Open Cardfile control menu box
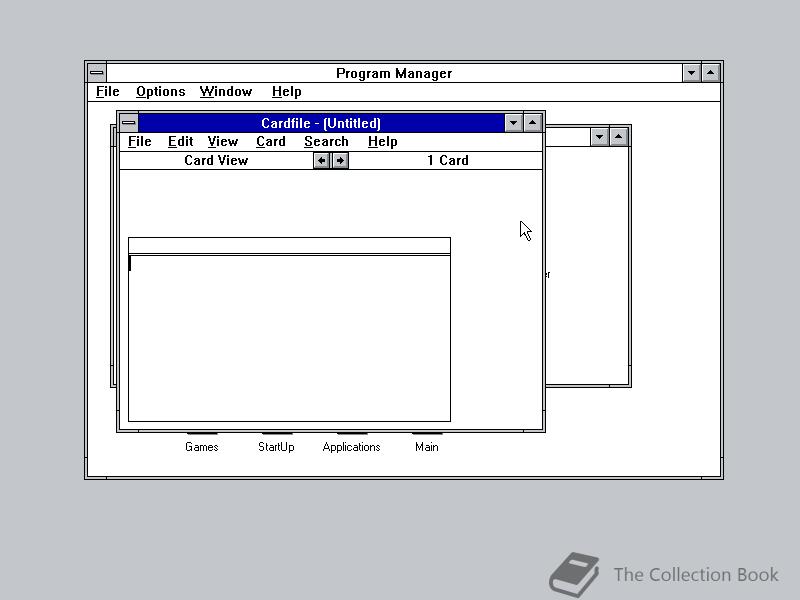The height and width of the screenshot is (600, 800). click(129, 123)
